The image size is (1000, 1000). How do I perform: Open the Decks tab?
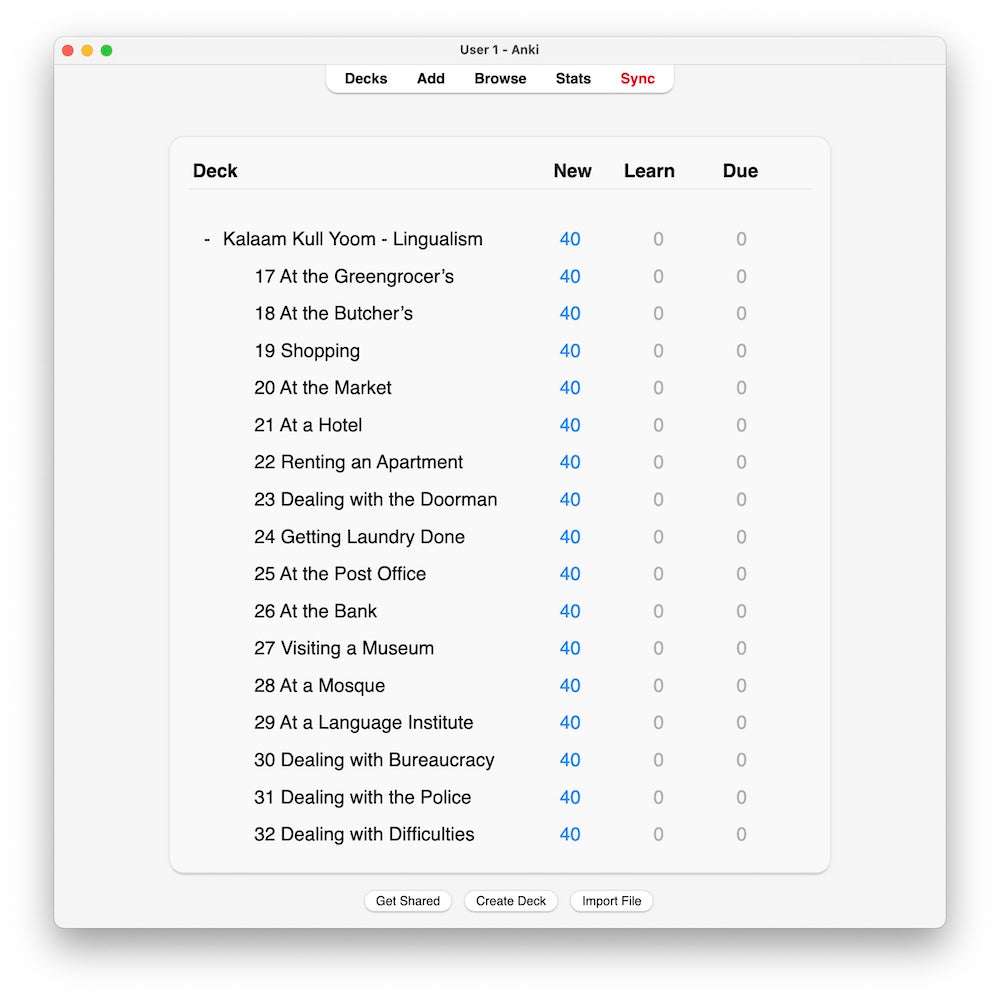(x=366, y=79)
